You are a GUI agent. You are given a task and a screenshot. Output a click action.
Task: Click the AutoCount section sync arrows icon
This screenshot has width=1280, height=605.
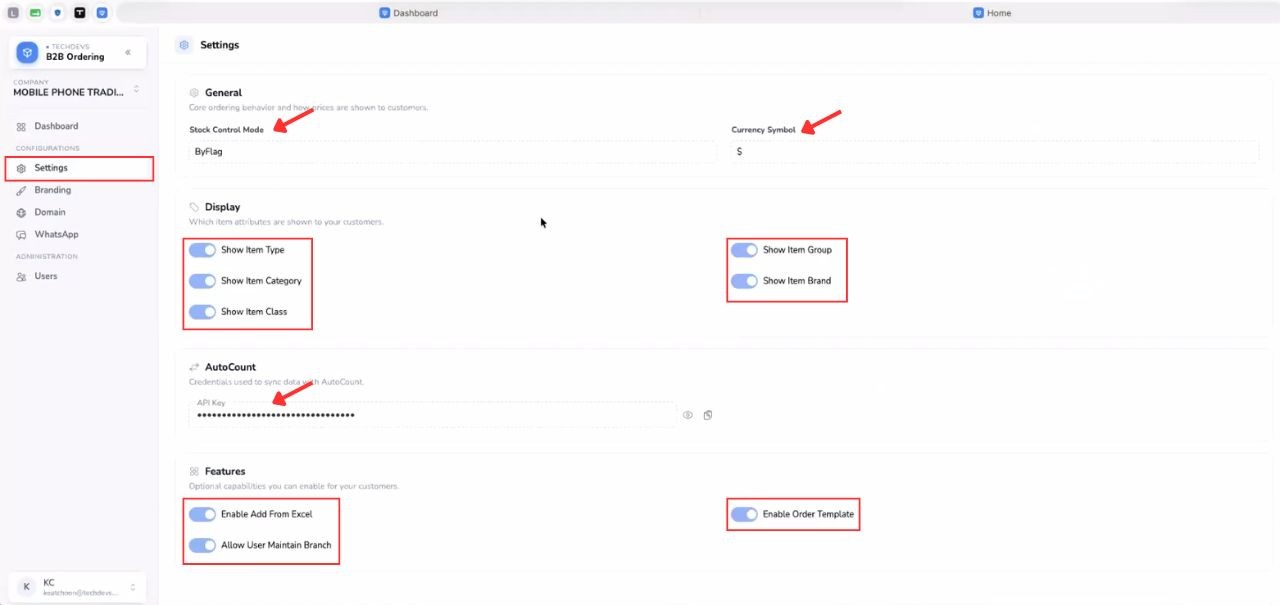coord(194,367)
